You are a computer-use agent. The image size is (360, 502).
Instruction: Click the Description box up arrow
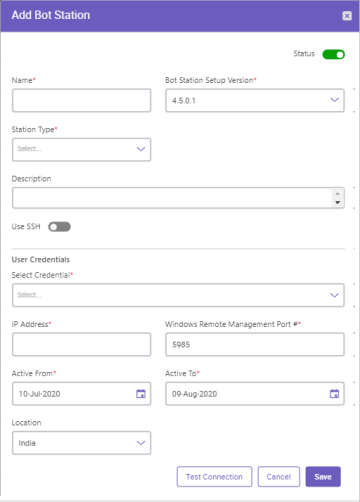tap(338, 194)
